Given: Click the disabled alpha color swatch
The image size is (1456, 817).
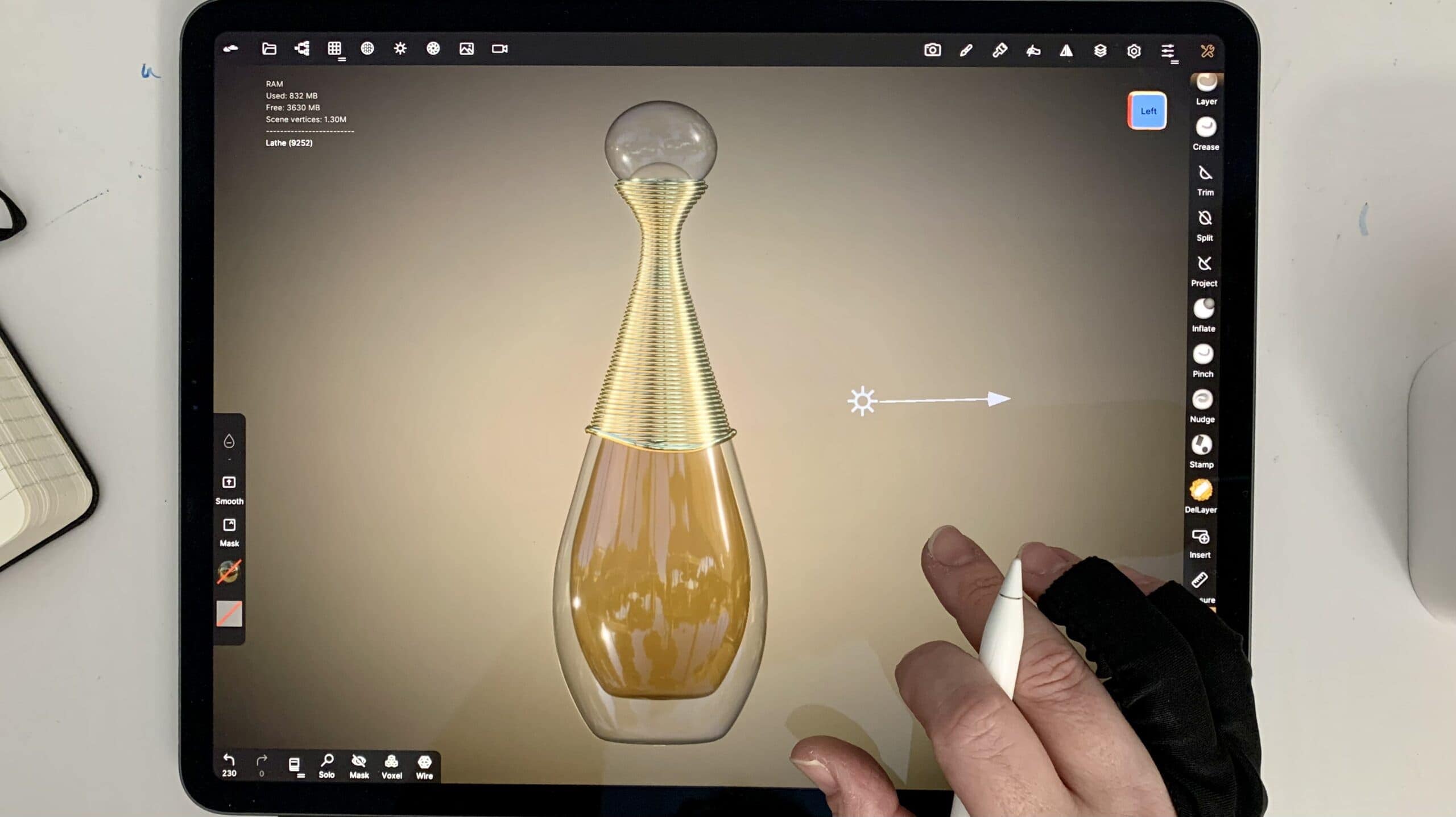Looking at the screenshot, I should [229, 613].
